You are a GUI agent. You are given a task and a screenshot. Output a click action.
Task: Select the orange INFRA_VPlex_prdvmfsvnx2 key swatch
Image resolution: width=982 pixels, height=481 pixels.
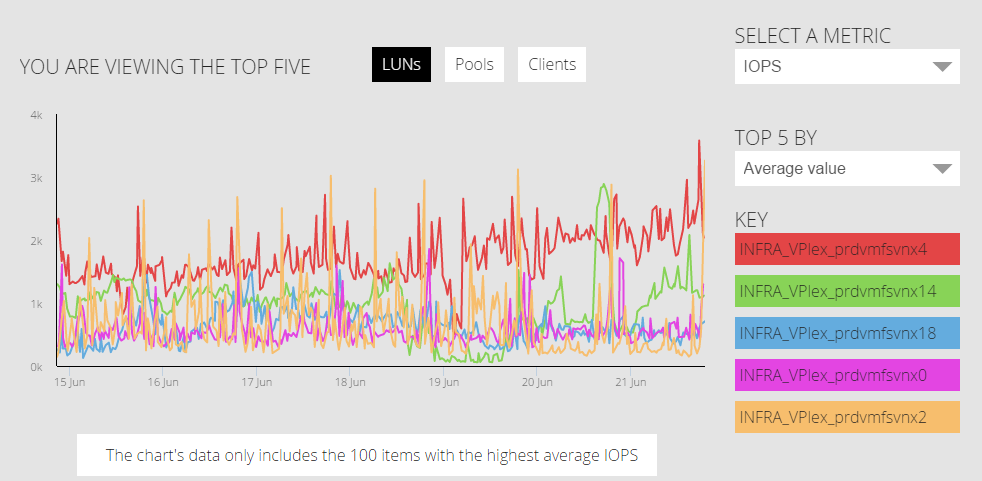(847, 417)
